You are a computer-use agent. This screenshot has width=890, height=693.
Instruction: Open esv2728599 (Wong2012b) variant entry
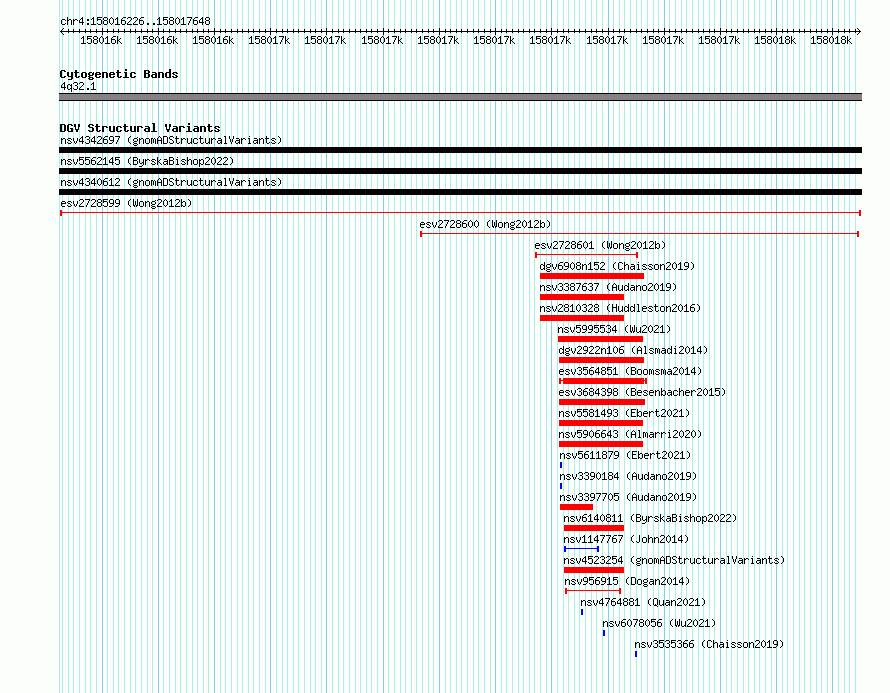(126, 203)
